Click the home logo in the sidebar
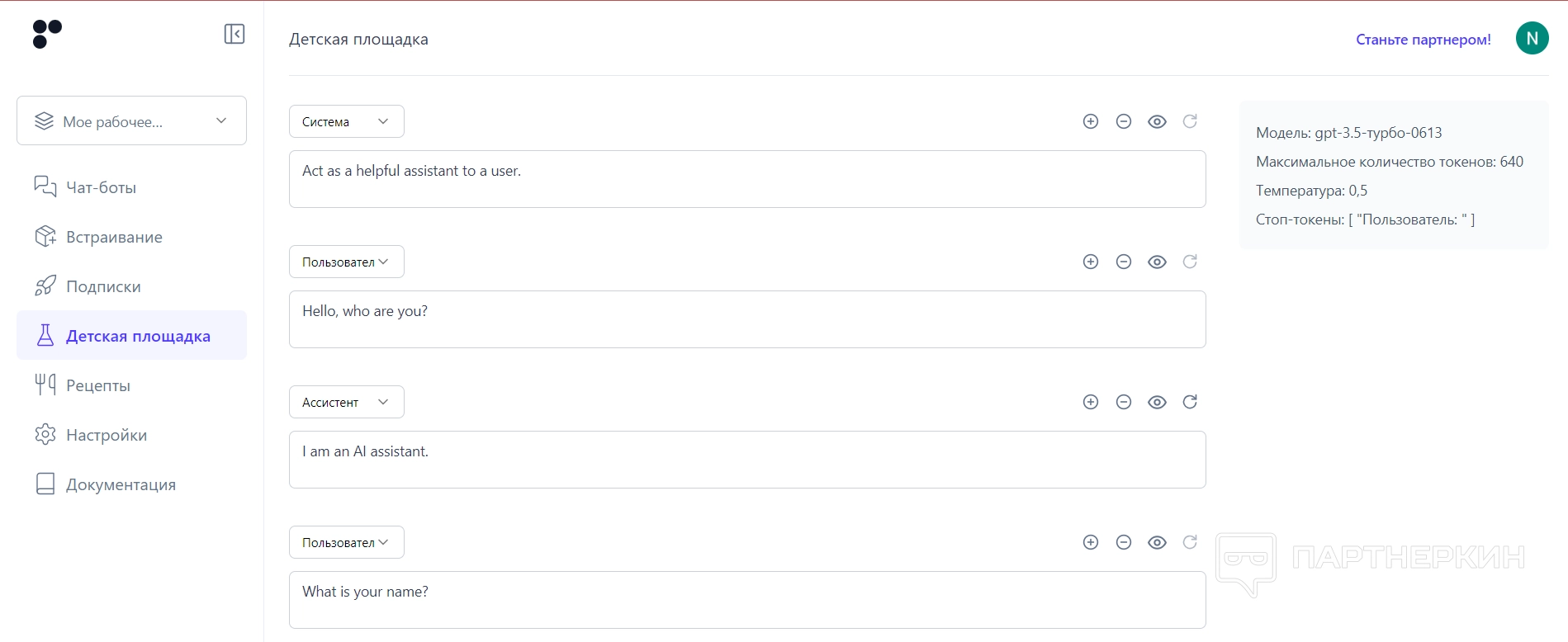1568x642 pixels. point(47,34)
